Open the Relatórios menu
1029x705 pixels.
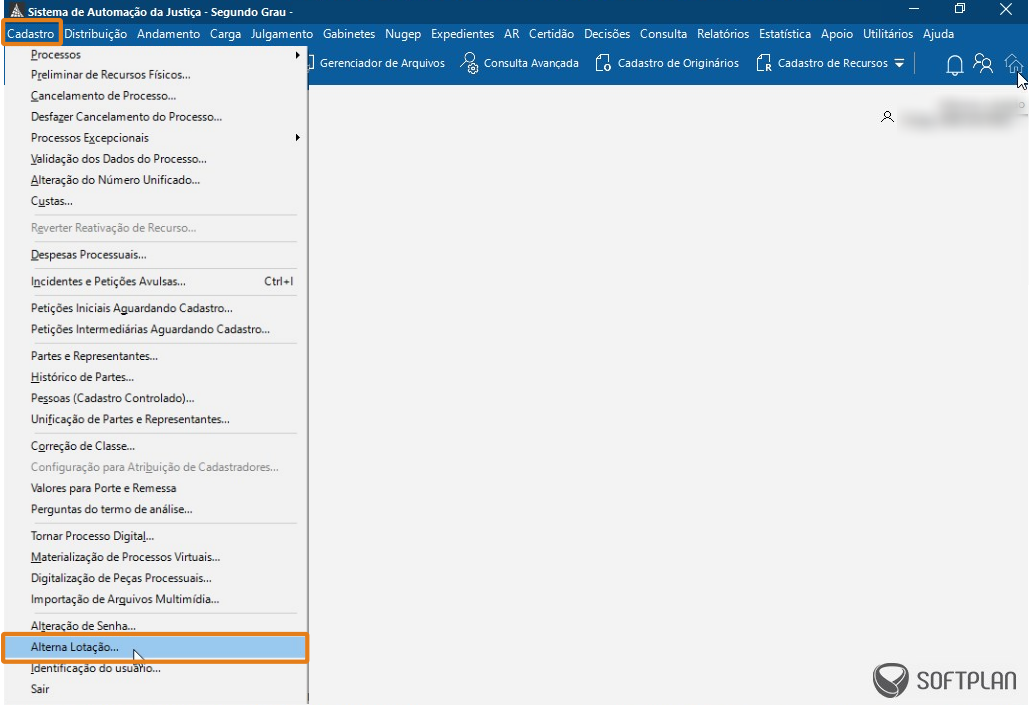tap(723, 33)
